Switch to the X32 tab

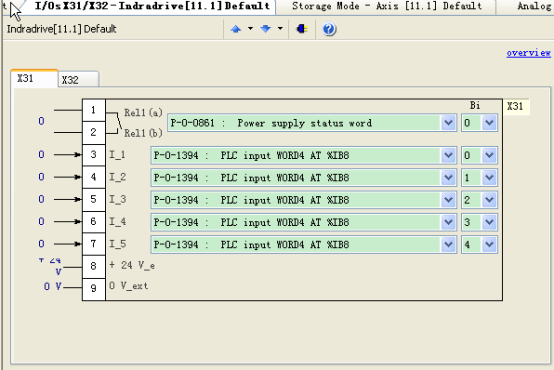pos(78,80)
